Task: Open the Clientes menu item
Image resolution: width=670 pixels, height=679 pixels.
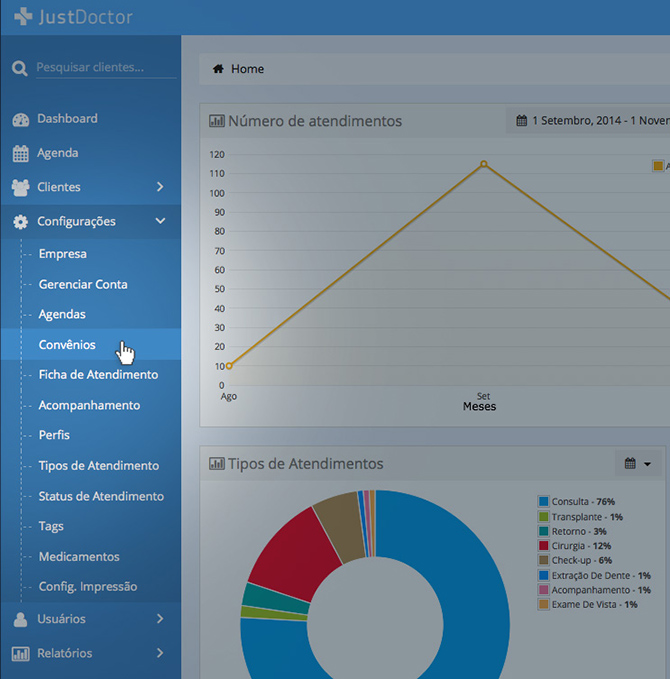Action: point(59,187)
